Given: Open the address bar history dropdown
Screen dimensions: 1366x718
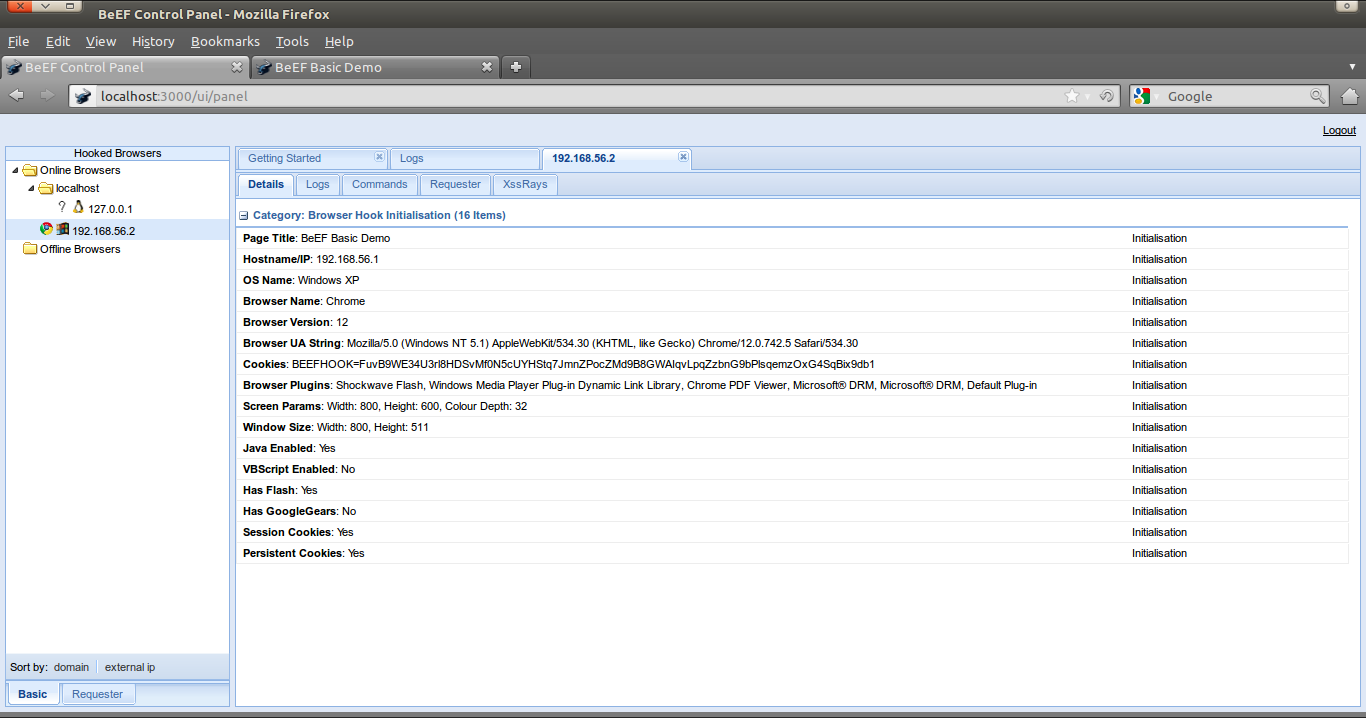Looking at the screenshot, I should point(1088,97).
